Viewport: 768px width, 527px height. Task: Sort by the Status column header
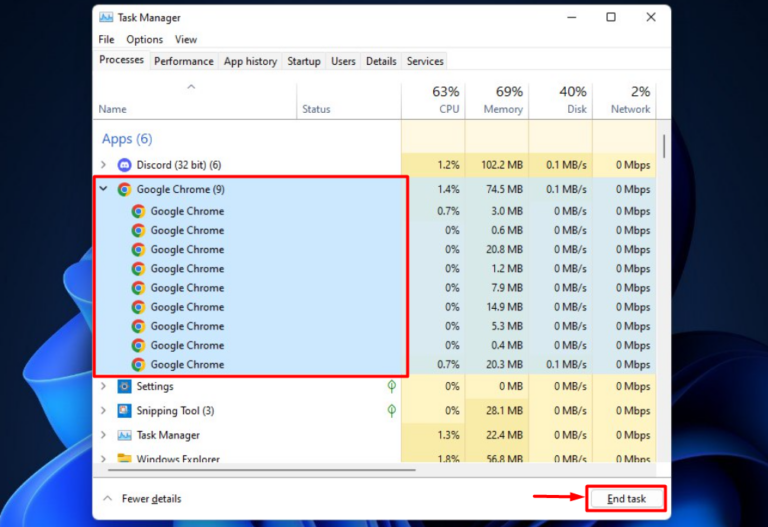tap(349, 101)
